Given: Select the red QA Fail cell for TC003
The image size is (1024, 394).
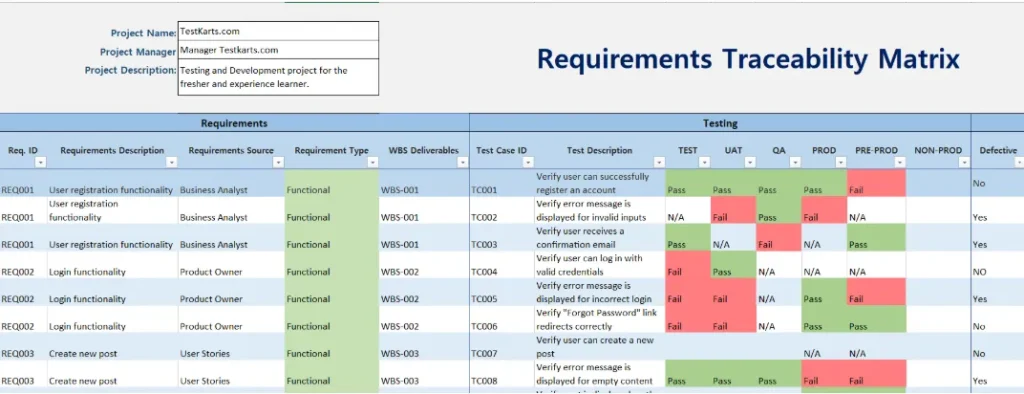Looking at the screenshot, I should coord(778,238).
